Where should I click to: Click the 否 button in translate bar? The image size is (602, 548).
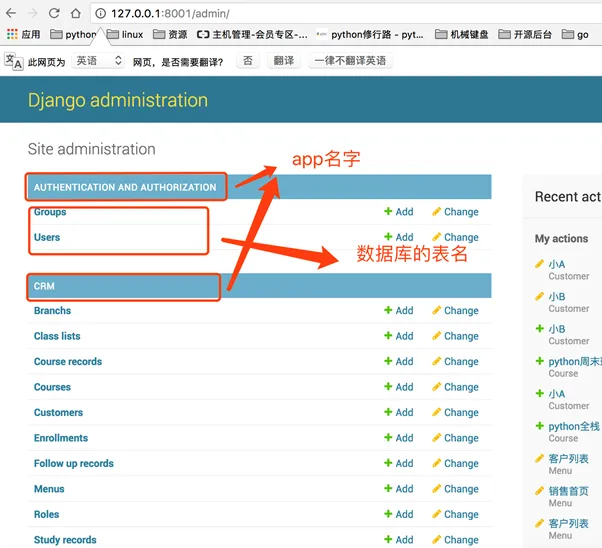point(247,61)
